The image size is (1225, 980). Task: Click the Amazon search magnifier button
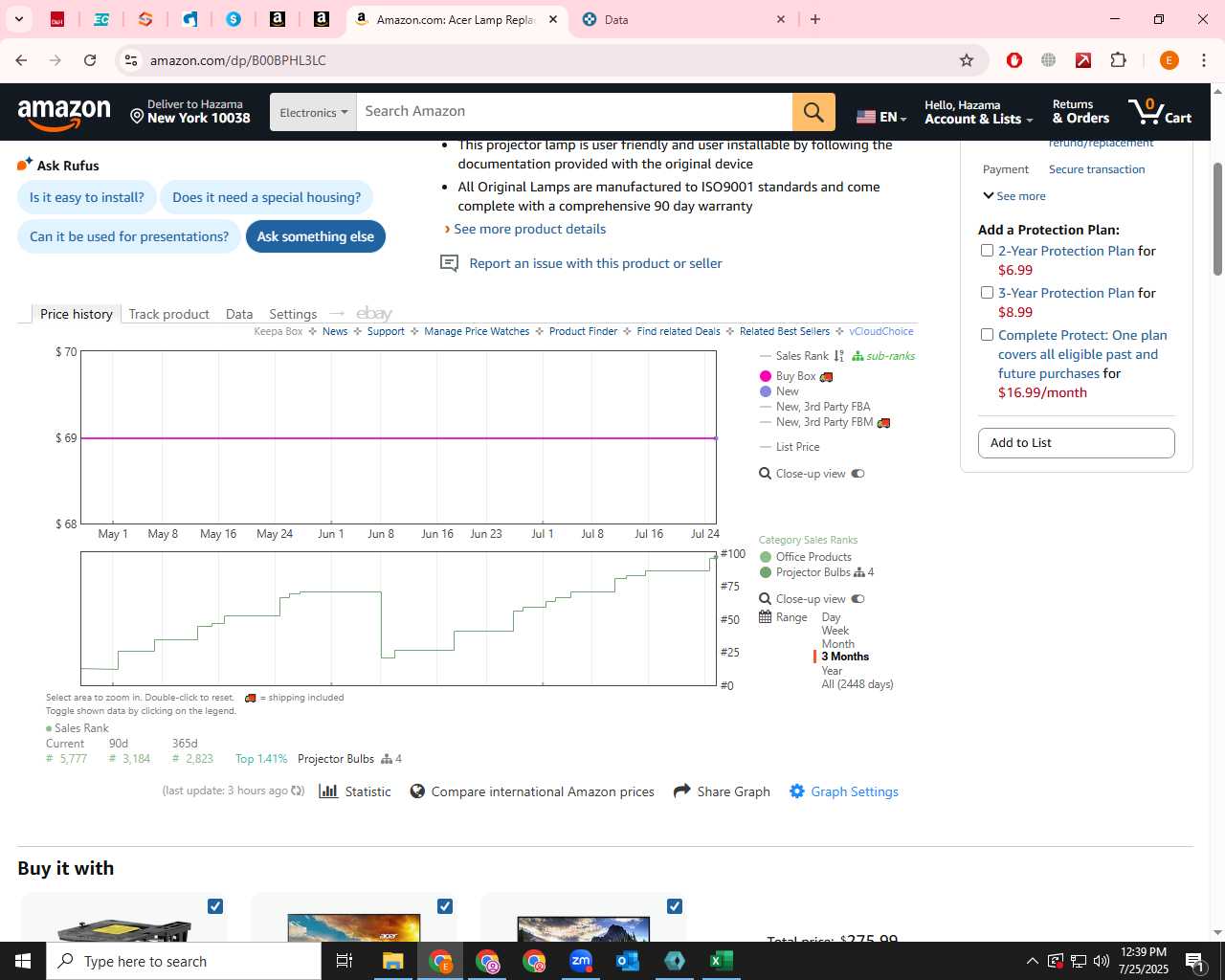coord(813,112)
